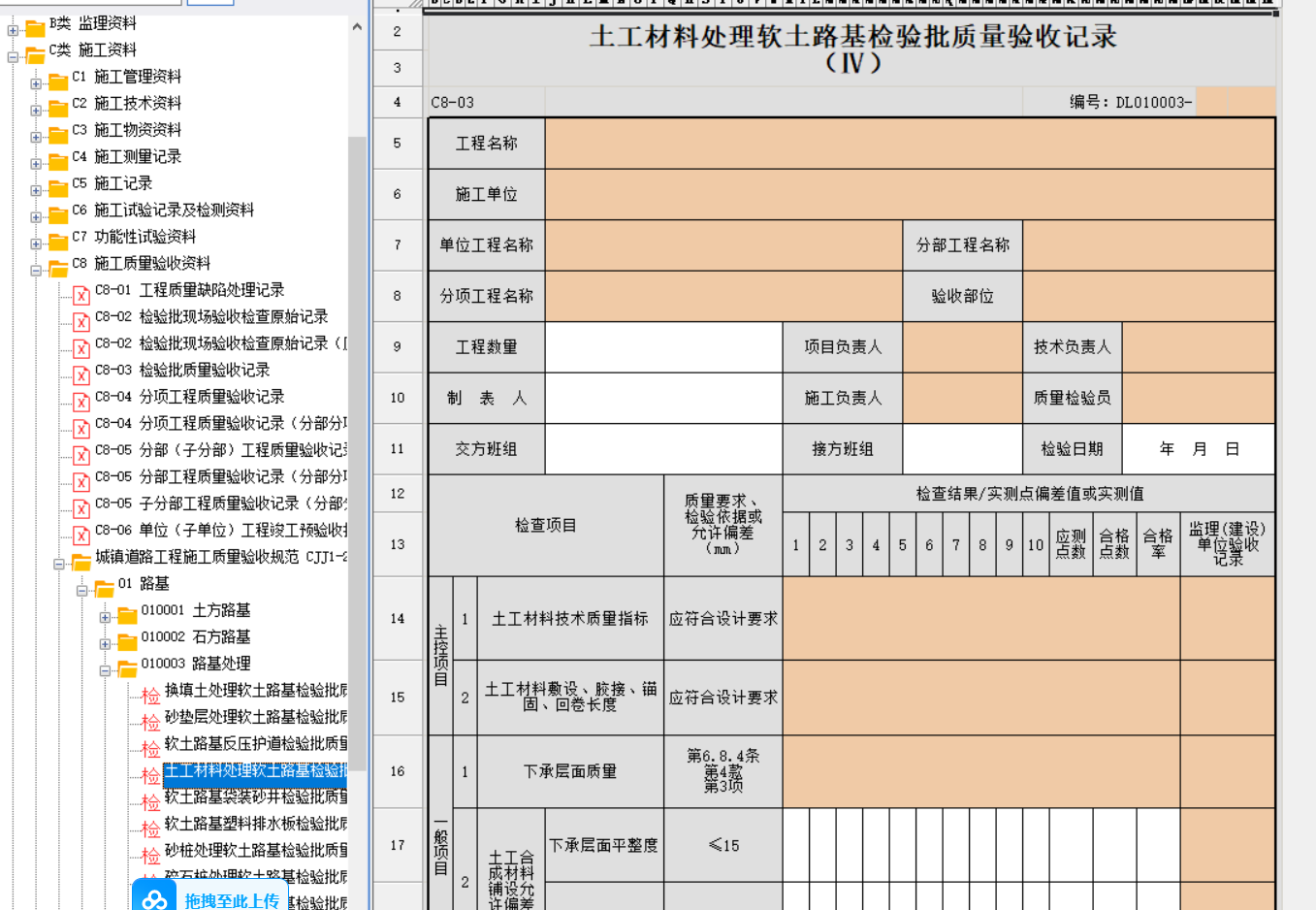Image resolution: width=1316 pixels, height=910 pixels.
Task: Select C8-04 分项工程质量验收记录 in tree
Action: (211, 396)
